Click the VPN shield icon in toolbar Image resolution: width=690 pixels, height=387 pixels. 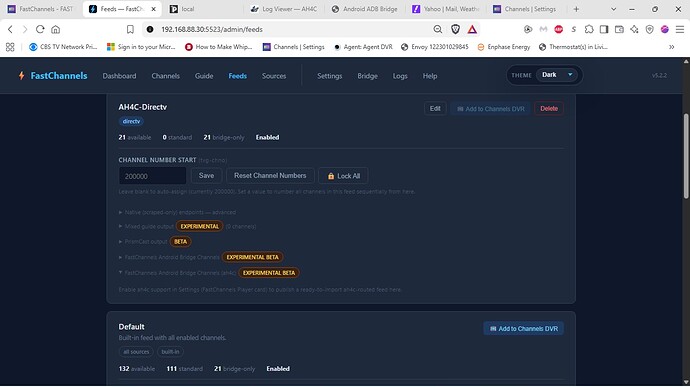point(650,29)
